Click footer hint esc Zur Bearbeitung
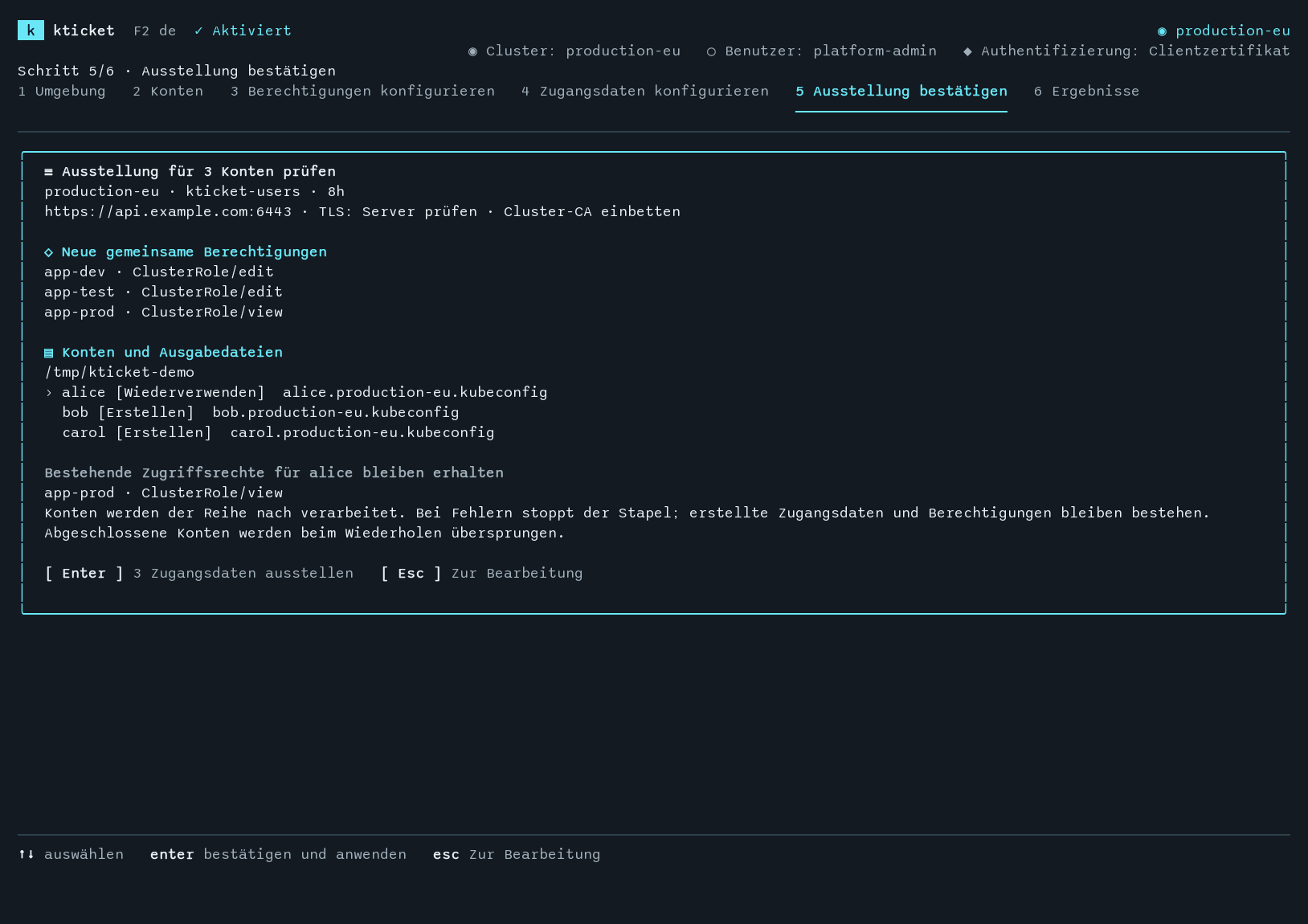This screenshot has height=924, width=1308. click(x=517, y=854)
